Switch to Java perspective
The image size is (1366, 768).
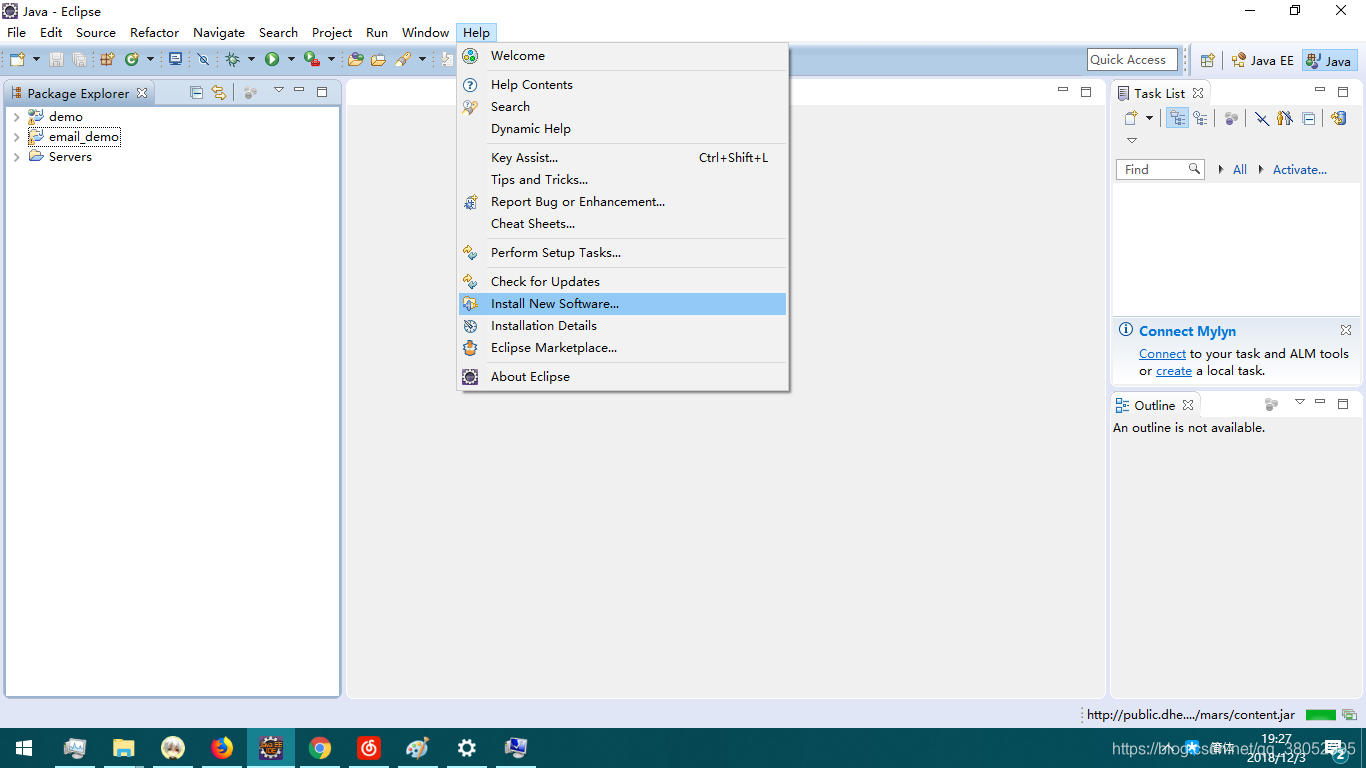pyautogui.click(x=1329, y=60)
